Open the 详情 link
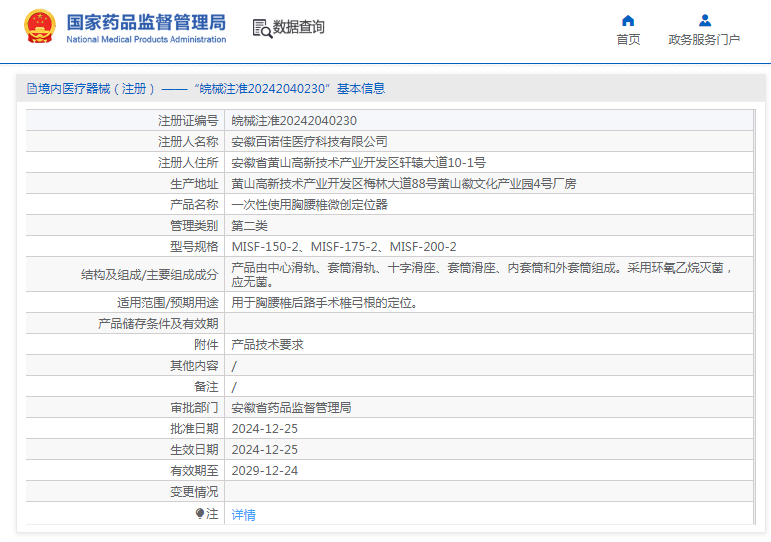The height and width of the screenshot is (542, 771). (243, 514)
